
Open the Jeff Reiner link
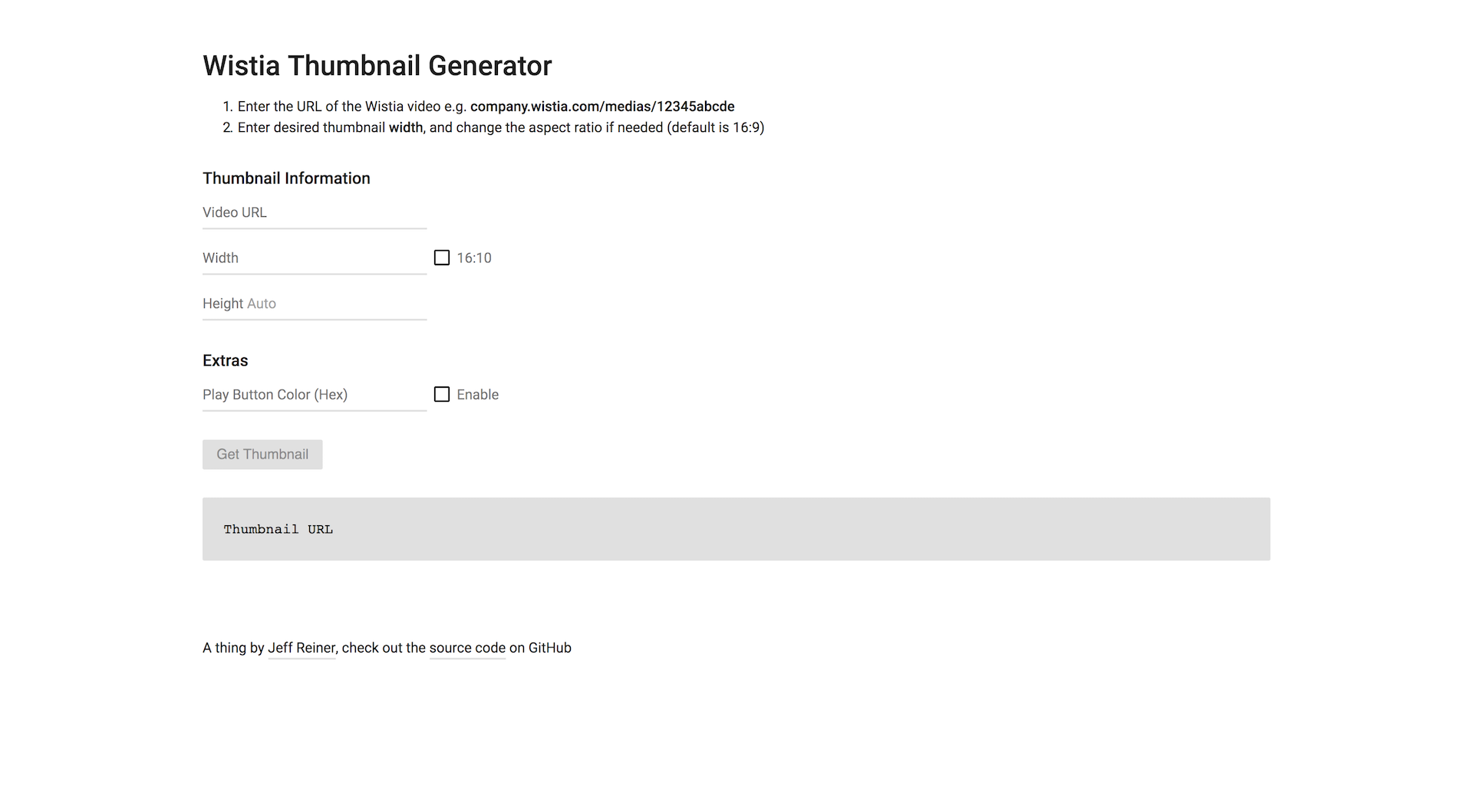pyautogui.click(x=301, y=648)
